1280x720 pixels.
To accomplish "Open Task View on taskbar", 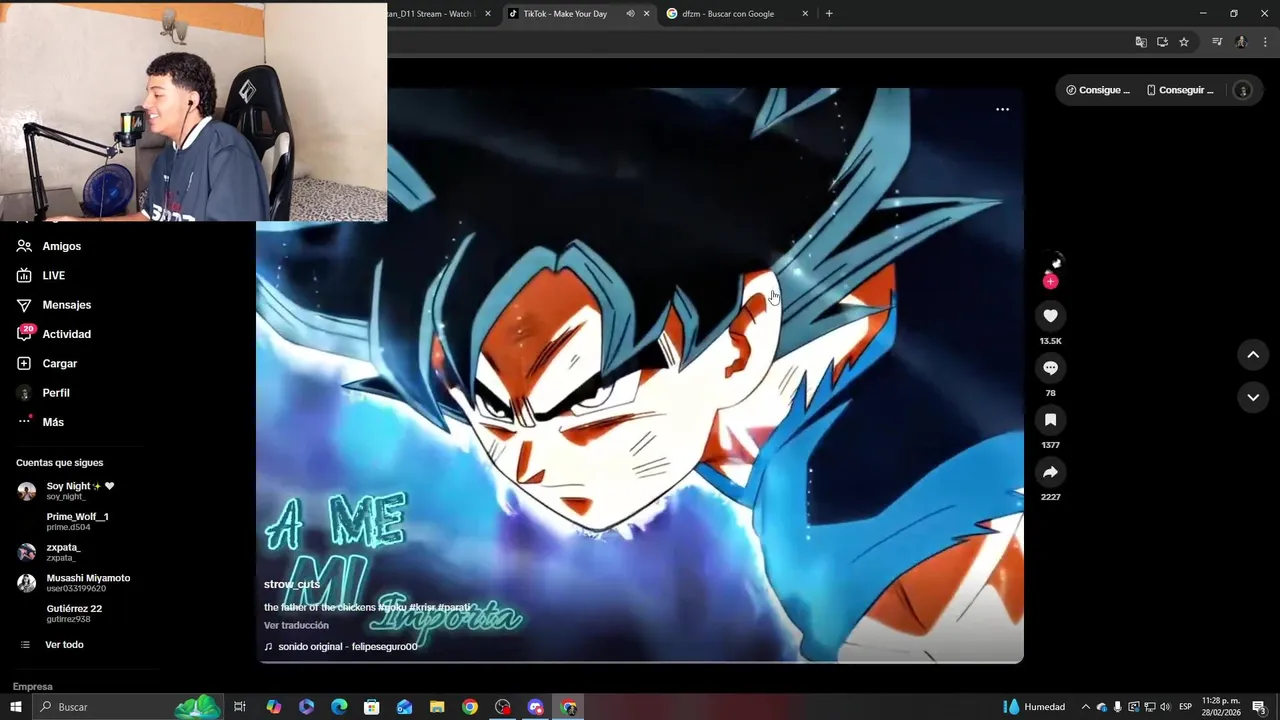I will (240, 707).
